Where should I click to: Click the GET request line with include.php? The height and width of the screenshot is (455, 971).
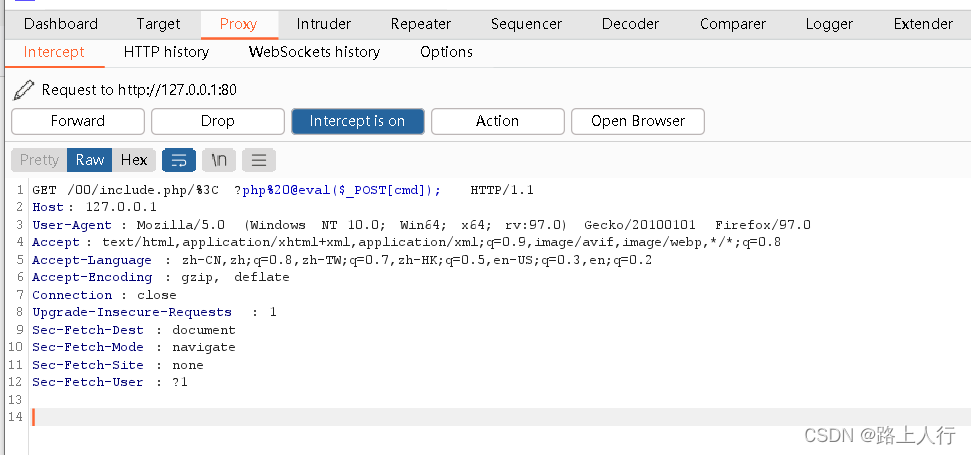283,190
